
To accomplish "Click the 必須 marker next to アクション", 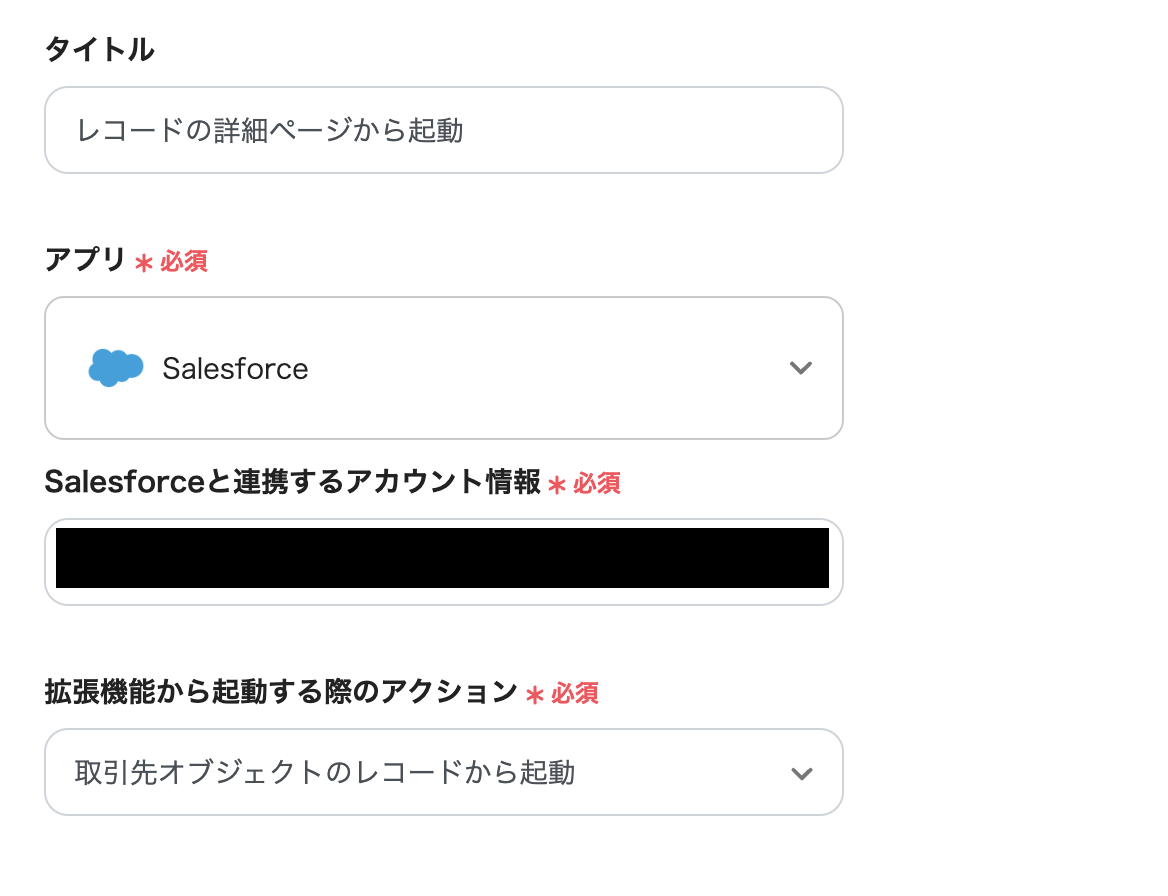I will tap(575, 693).
